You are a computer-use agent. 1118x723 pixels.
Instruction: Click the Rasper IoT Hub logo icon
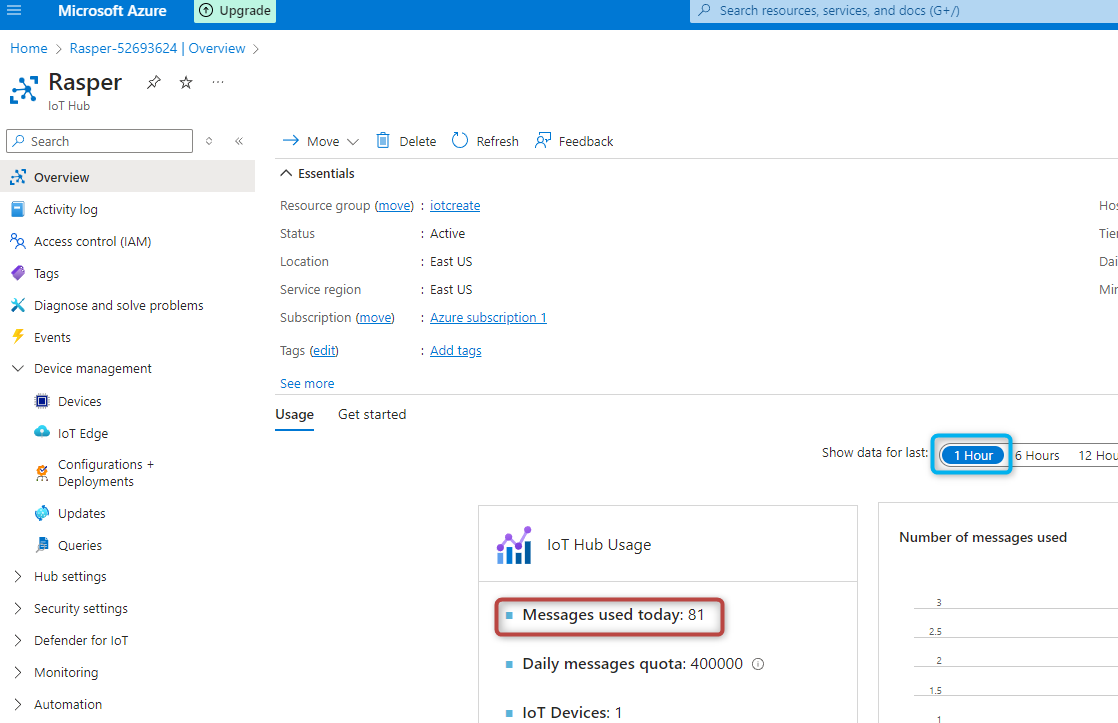coord(24,91)
